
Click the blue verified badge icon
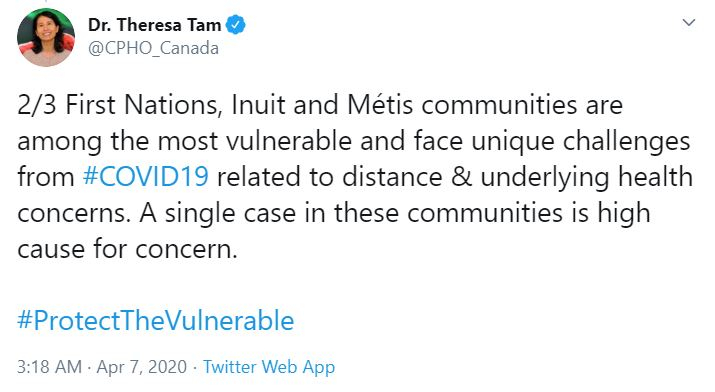pyautogui.click(x=236, y=25)
